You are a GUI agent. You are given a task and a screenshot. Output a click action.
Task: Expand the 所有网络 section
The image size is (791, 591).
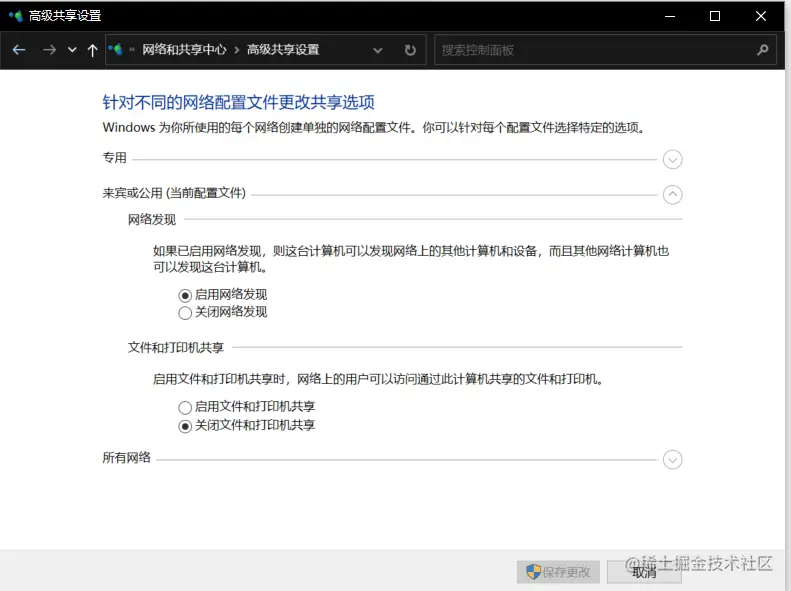pos(672,460)
